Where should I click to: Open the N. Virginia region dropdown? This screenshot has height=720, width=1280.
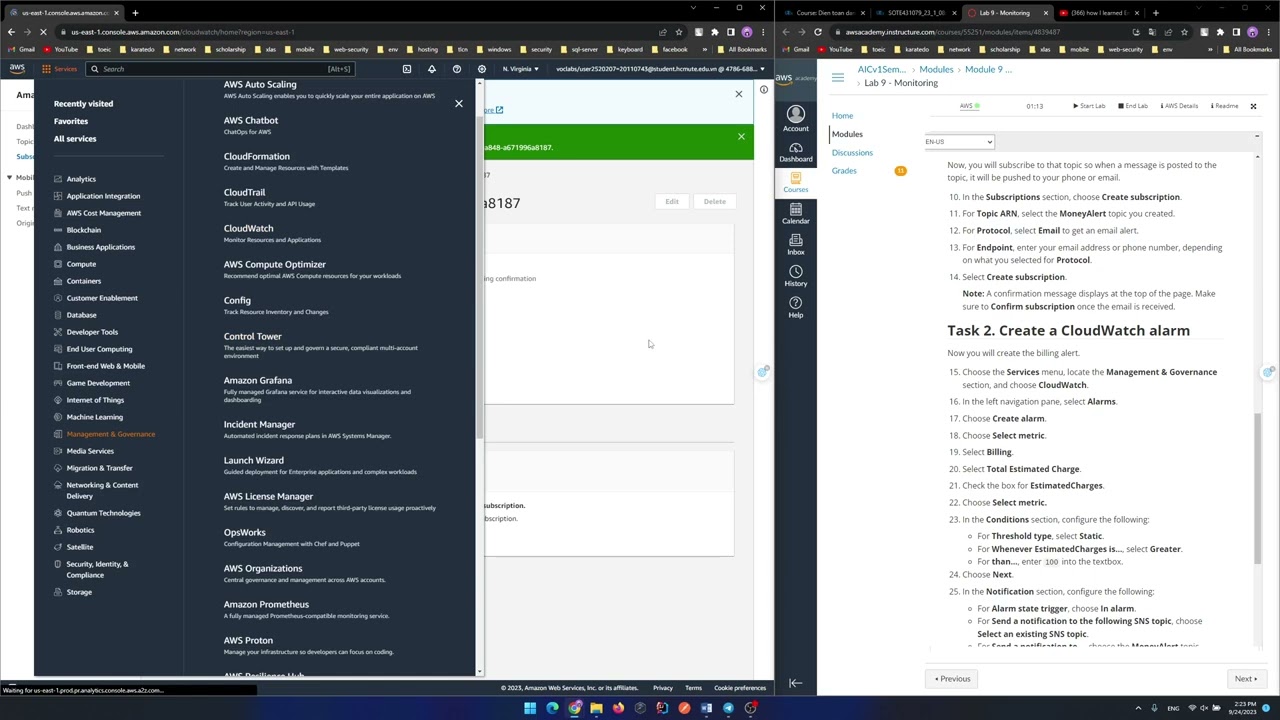(x=520, y=69)
